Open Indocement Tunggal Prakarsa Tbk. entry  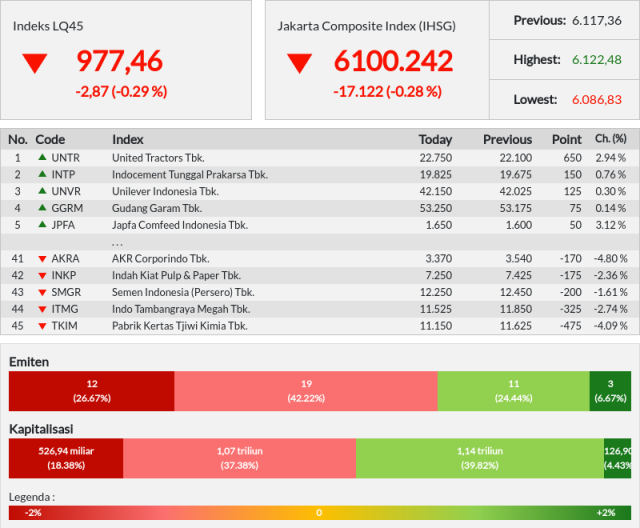pyautogui.click(x=190, y=175)
